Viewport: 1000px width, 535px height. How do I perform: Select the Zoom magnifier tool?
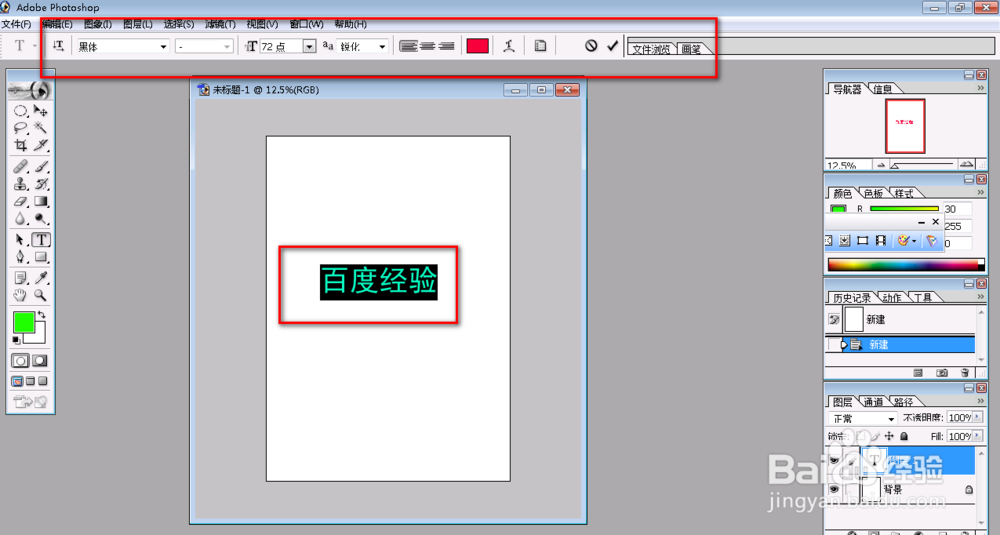coord(41,295)
